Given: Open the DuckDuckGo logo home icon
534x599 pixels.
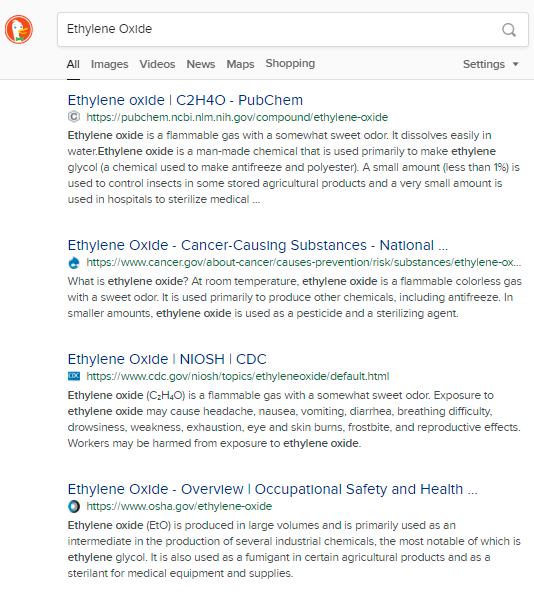Looking at the screenshot, I should (19, 29).
